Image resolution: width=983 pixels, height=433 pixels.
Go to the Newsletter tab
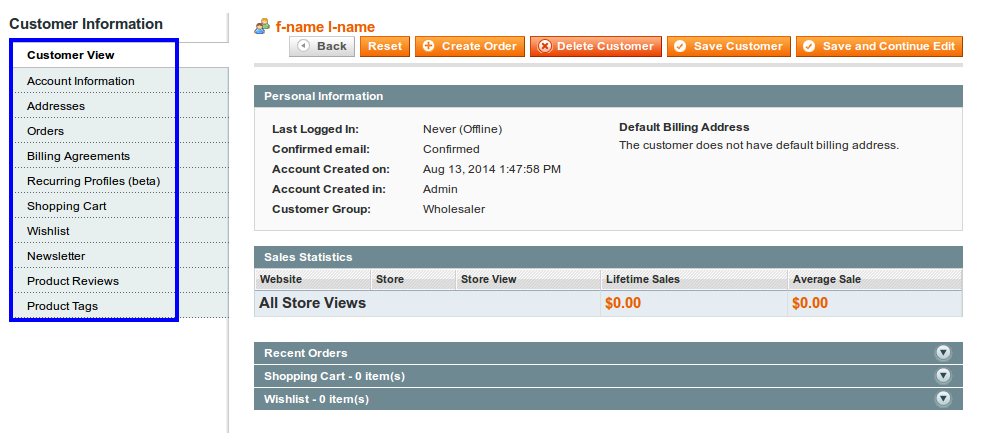pos(56,256)
